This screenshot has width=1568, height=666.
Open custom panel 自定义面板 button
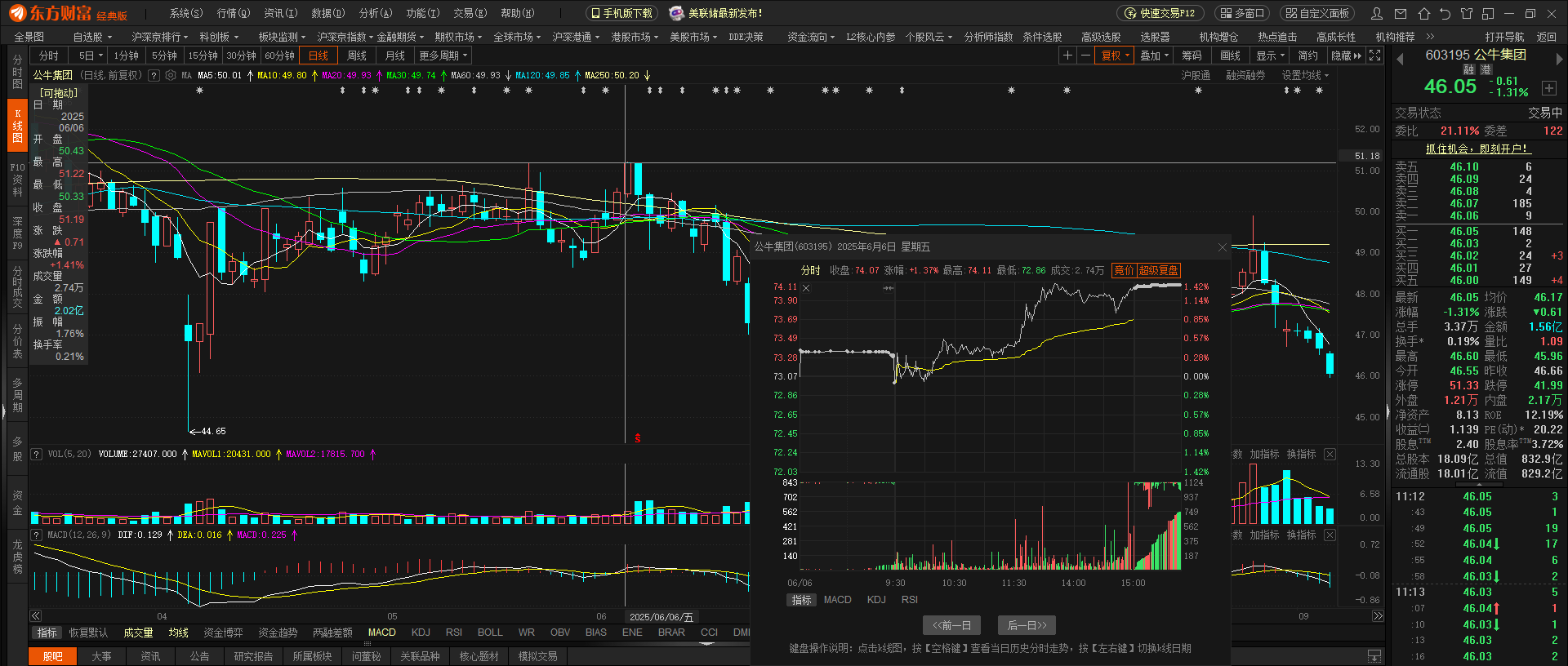[x=1316, y=13]
